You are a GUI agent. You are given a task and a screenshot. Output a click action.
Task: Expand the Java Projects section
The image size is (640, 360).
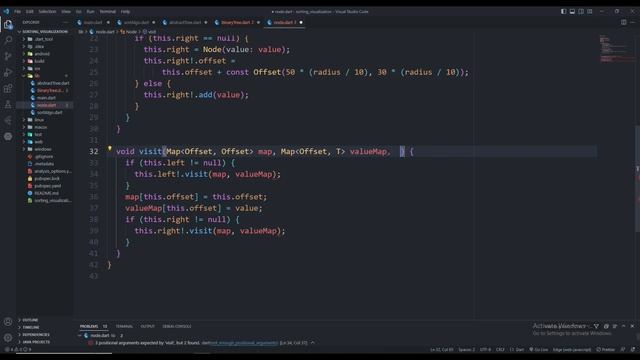click(x=45, y=342)
